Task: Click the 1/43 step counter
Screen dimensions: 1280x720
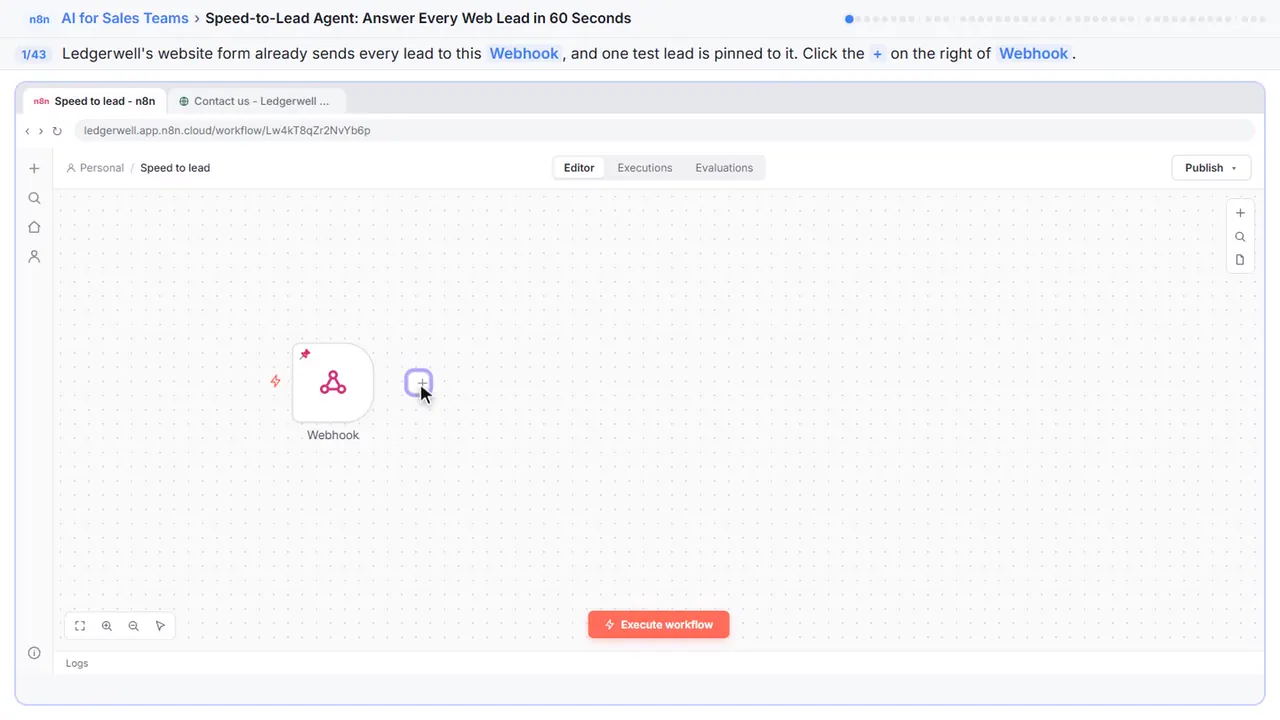Action: [x=34, y=54]
